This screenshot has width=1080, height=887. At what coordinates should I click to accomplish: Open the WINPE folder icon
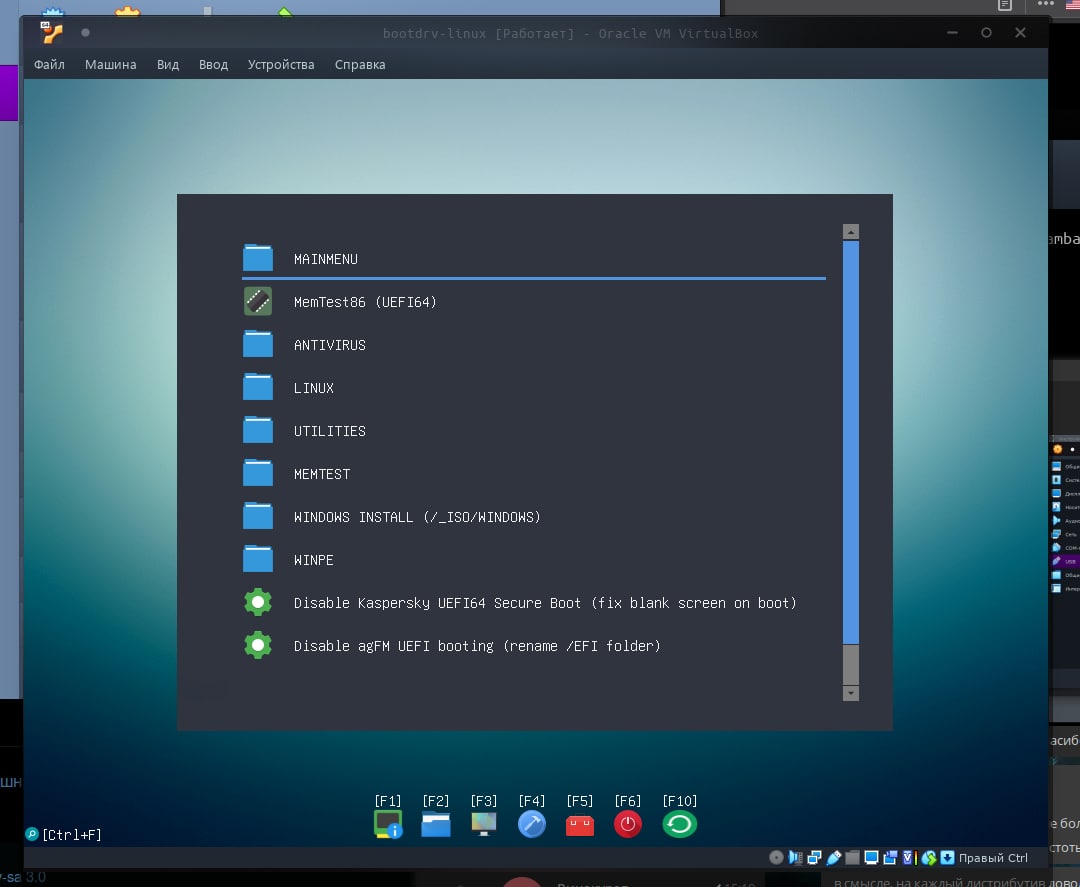coord(258,559)
